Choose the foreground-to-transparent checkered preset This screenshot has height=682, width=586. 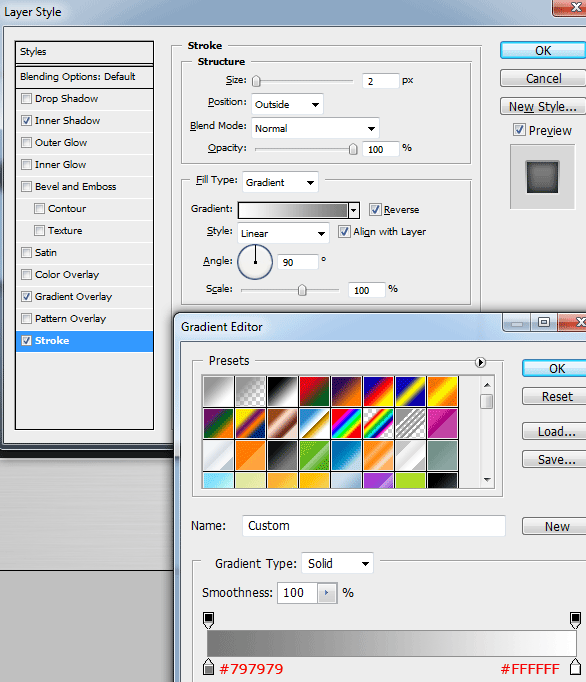click(x=251, y=391)
